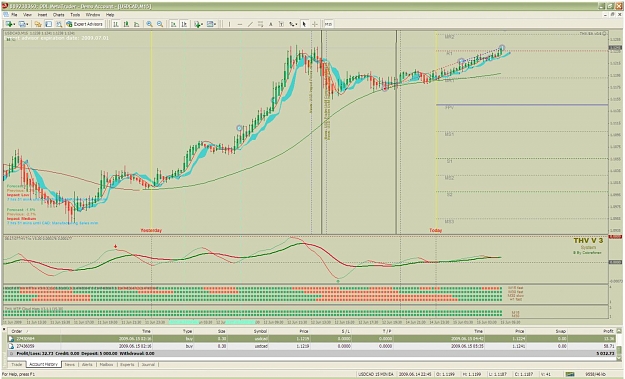Select the vertical line drawing tool
The width and height of the screenshot is (625, 379).
[x=229, y=24]
